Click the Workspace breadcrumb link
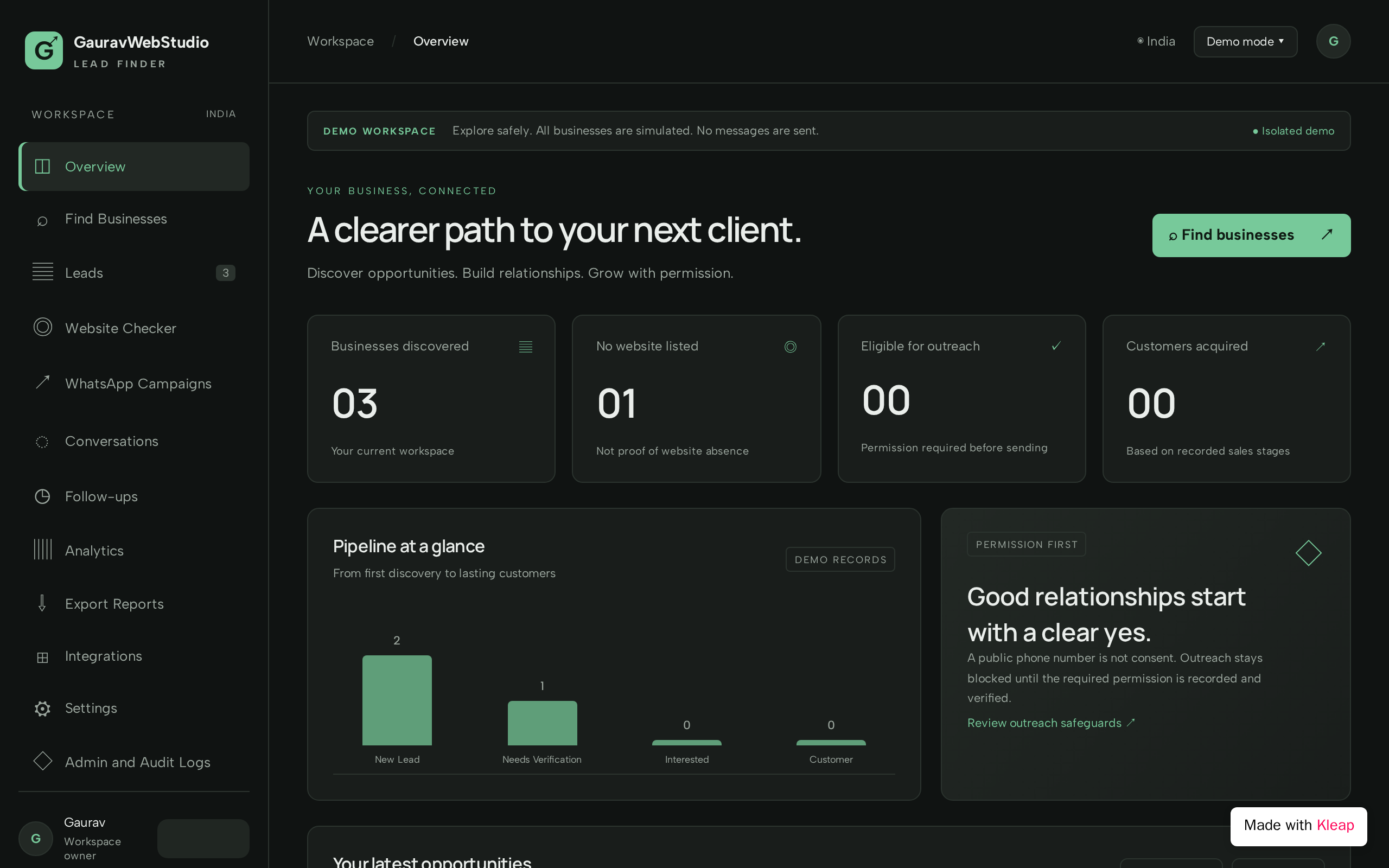The height and width of the screenshot is (868, 1389). click(x=340, y=41)
